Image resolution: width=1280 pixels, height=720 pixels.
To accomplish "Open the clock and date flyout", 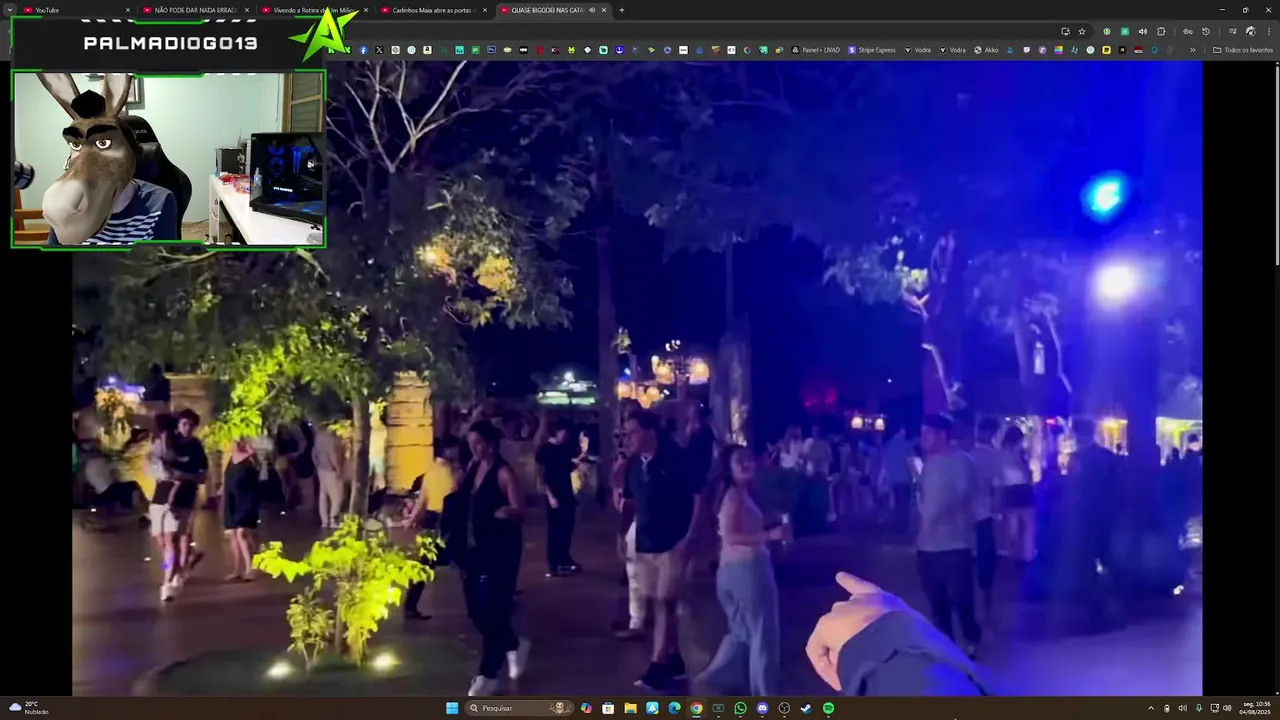I will click(x=1254, y=708).
